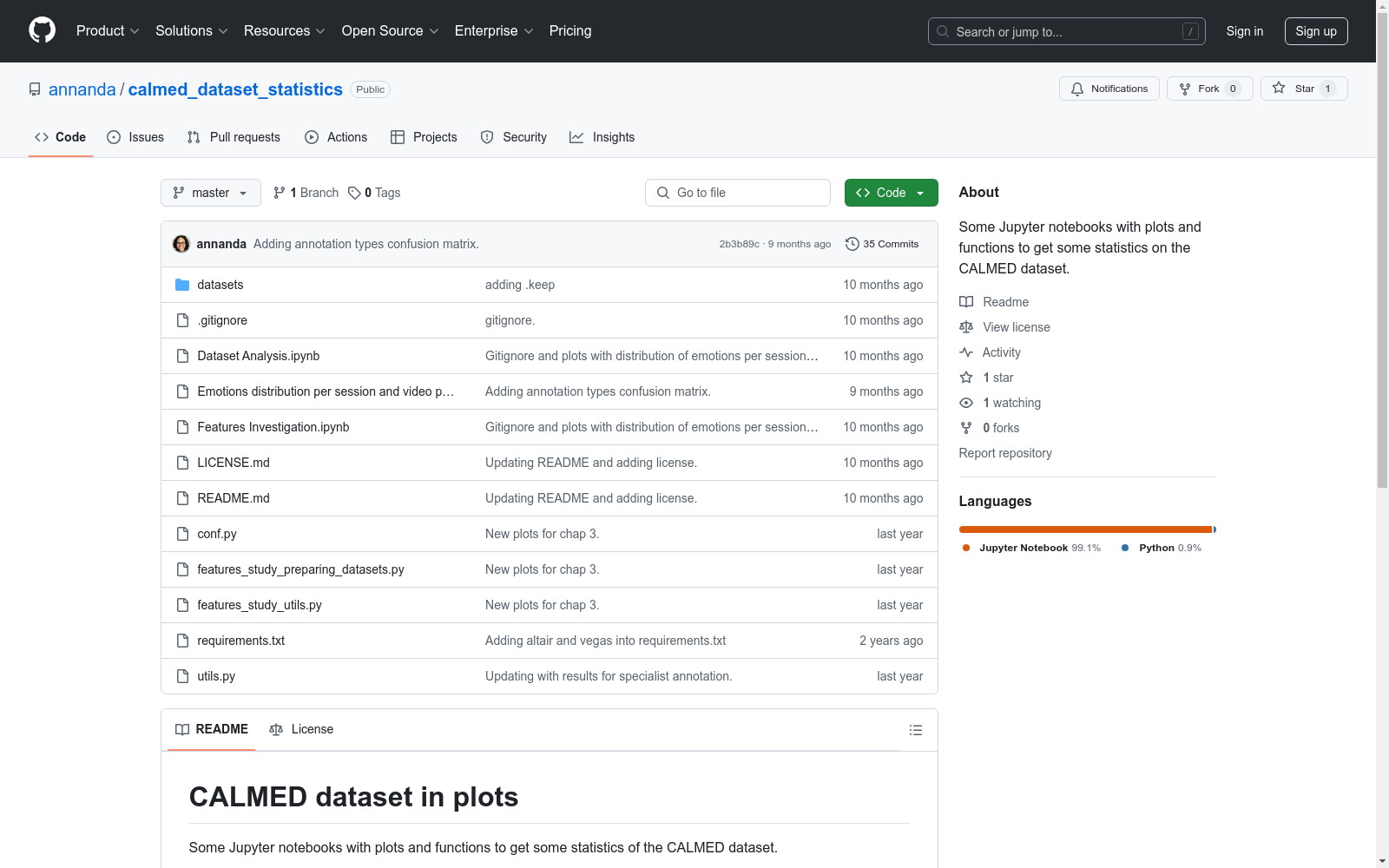Click the Sign up button
Image resolution: width=1389 pixels, height=868 pixels.
(1316, 31)
